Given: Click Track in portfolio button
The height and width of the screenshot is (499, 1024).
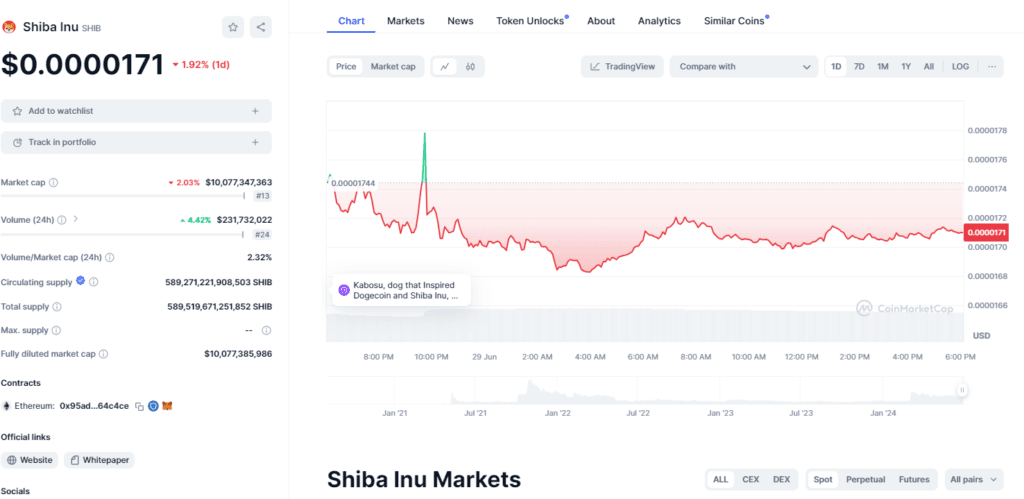Looking at the screenshot, I should (x=136, y=142).
